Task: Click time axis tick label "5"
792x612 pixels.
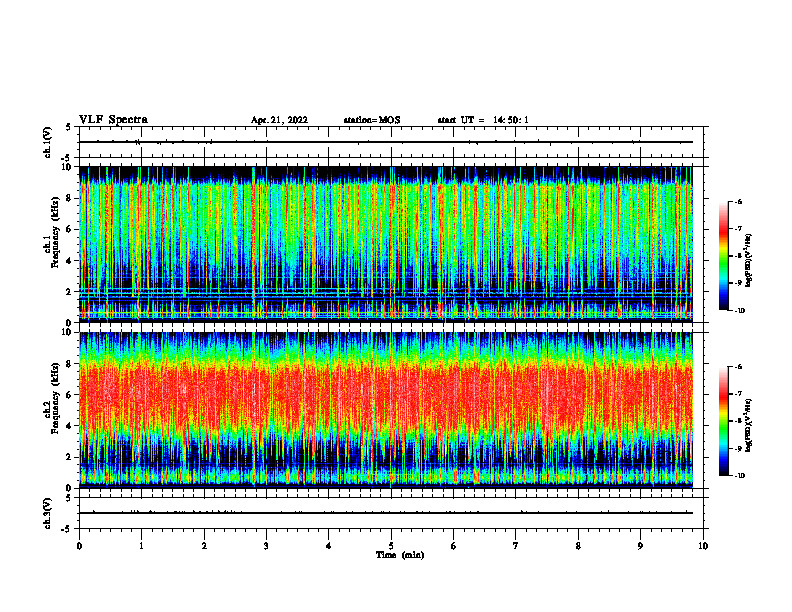Action: [x=391, y=546]
